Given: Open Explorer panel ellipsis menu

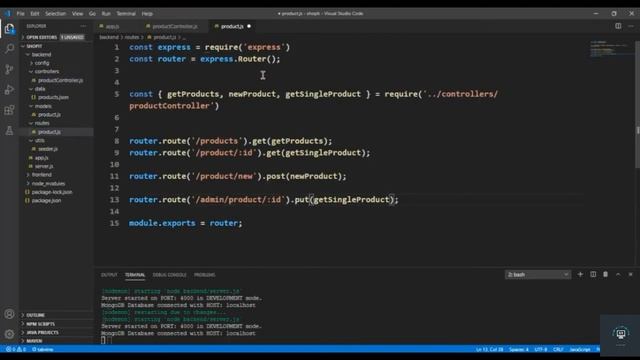Looking at the screenshot, I should [83, 26].
